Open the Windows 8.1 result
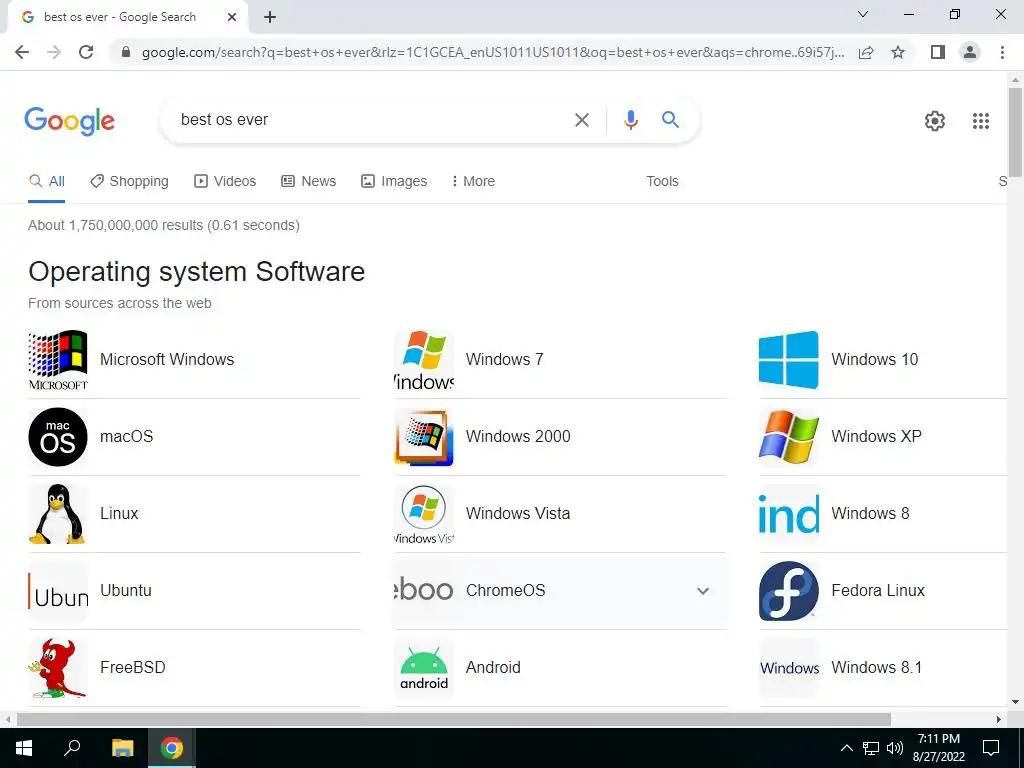This screenshot has width=1024, height=768. point(883,668)
